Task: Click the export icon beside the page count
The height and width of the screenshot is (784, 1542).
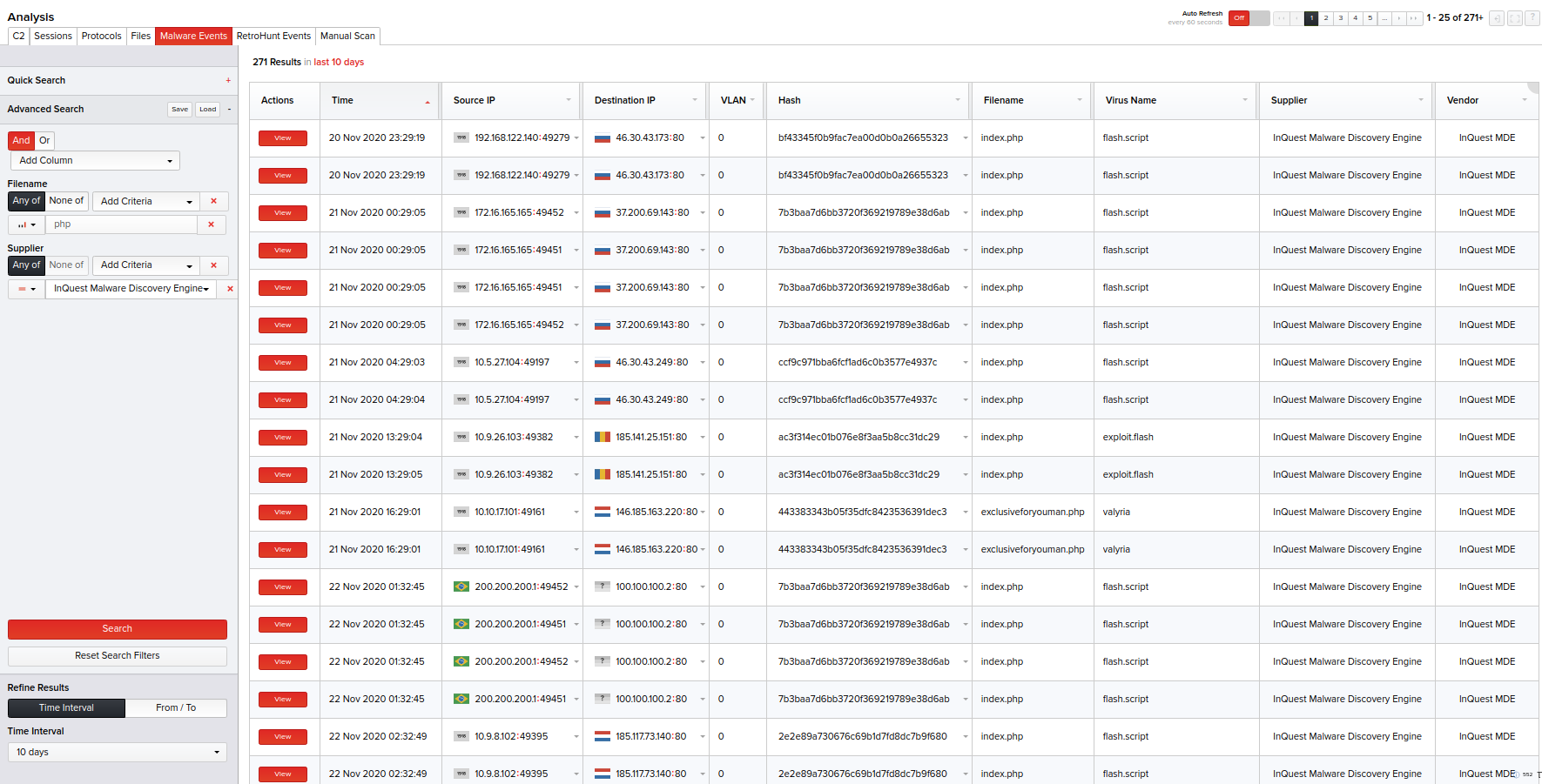Action: pyautogui.click(x=1497, y=18)
